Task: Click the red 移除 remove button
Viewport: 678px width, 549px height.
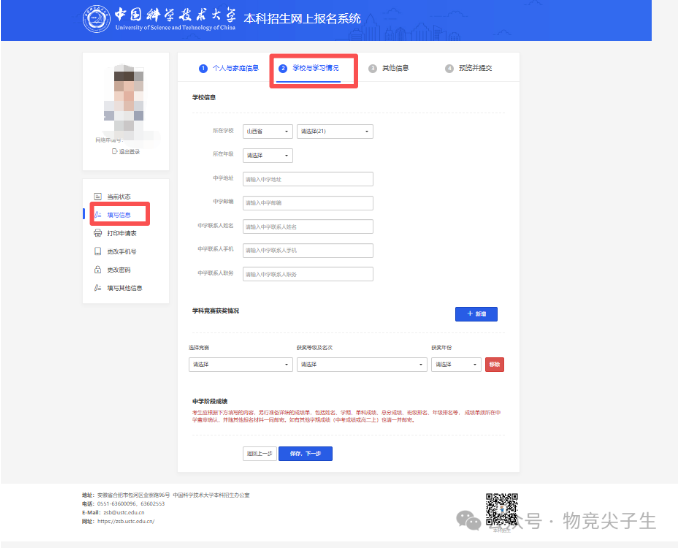Action: click(494, 365)
